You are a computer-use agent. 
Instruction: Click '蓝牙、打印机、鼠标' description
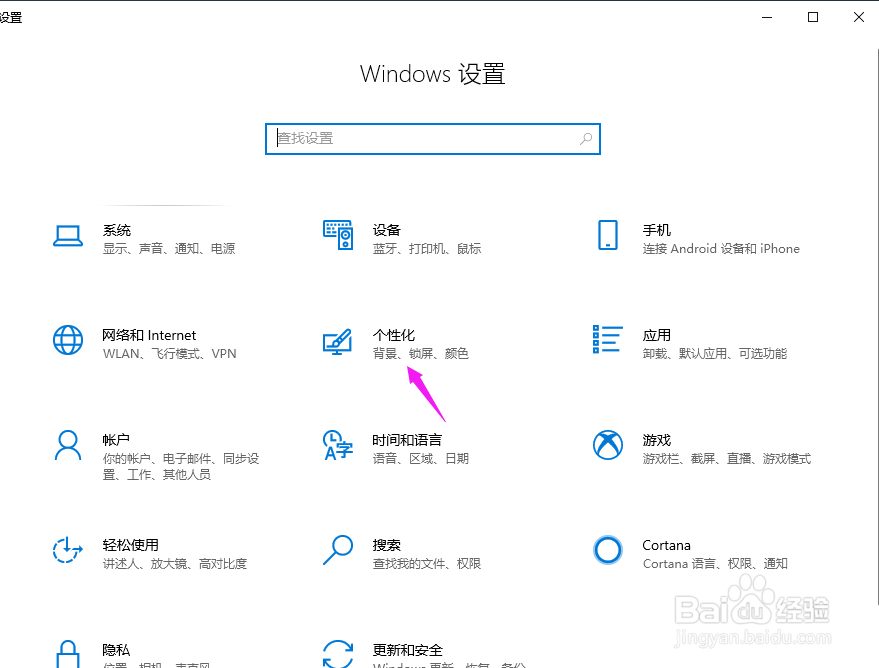pyautogui.click(x=427, y=248)
